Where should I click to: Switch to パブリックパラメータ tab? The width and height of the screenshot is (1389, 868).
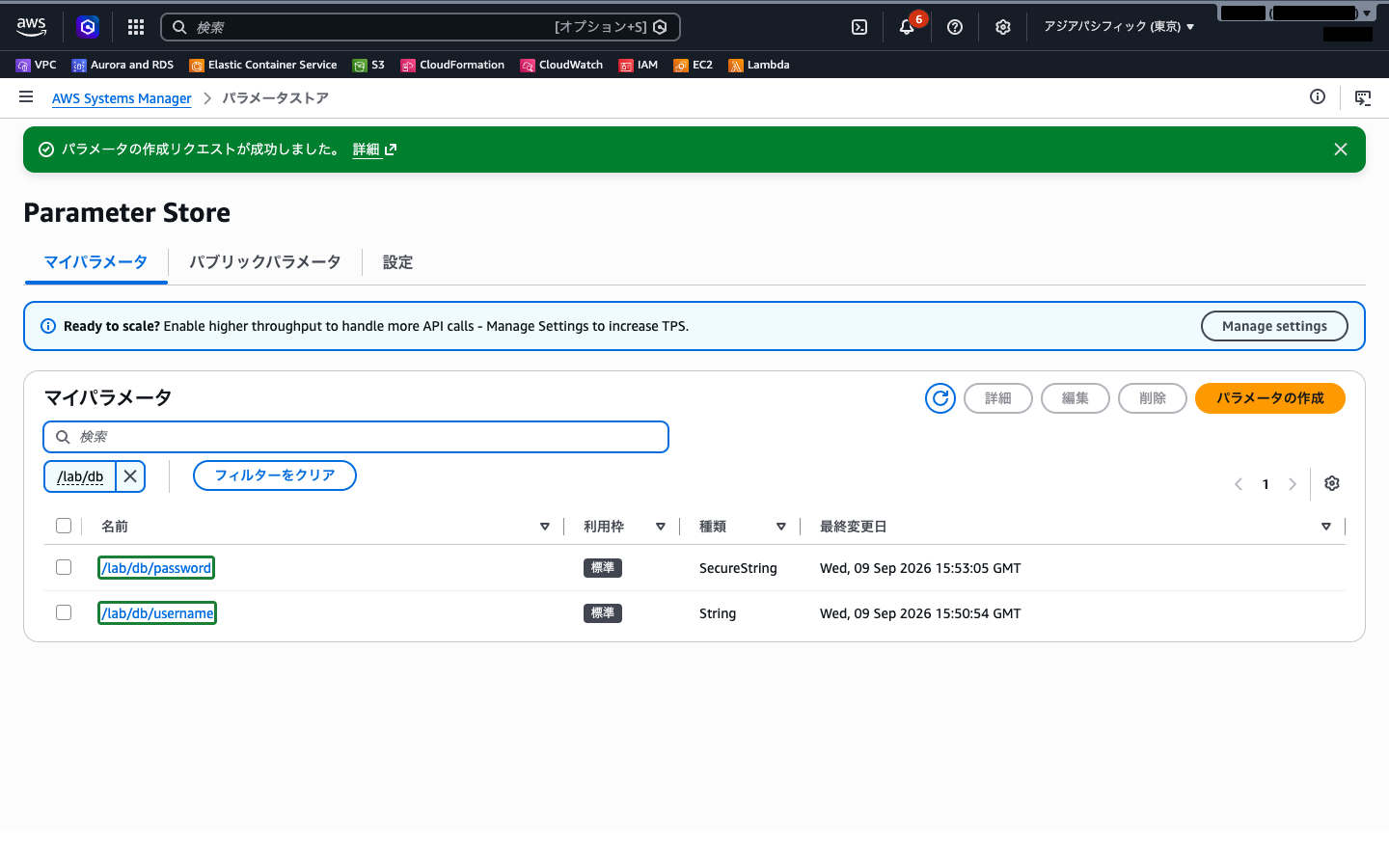point(265,262)
